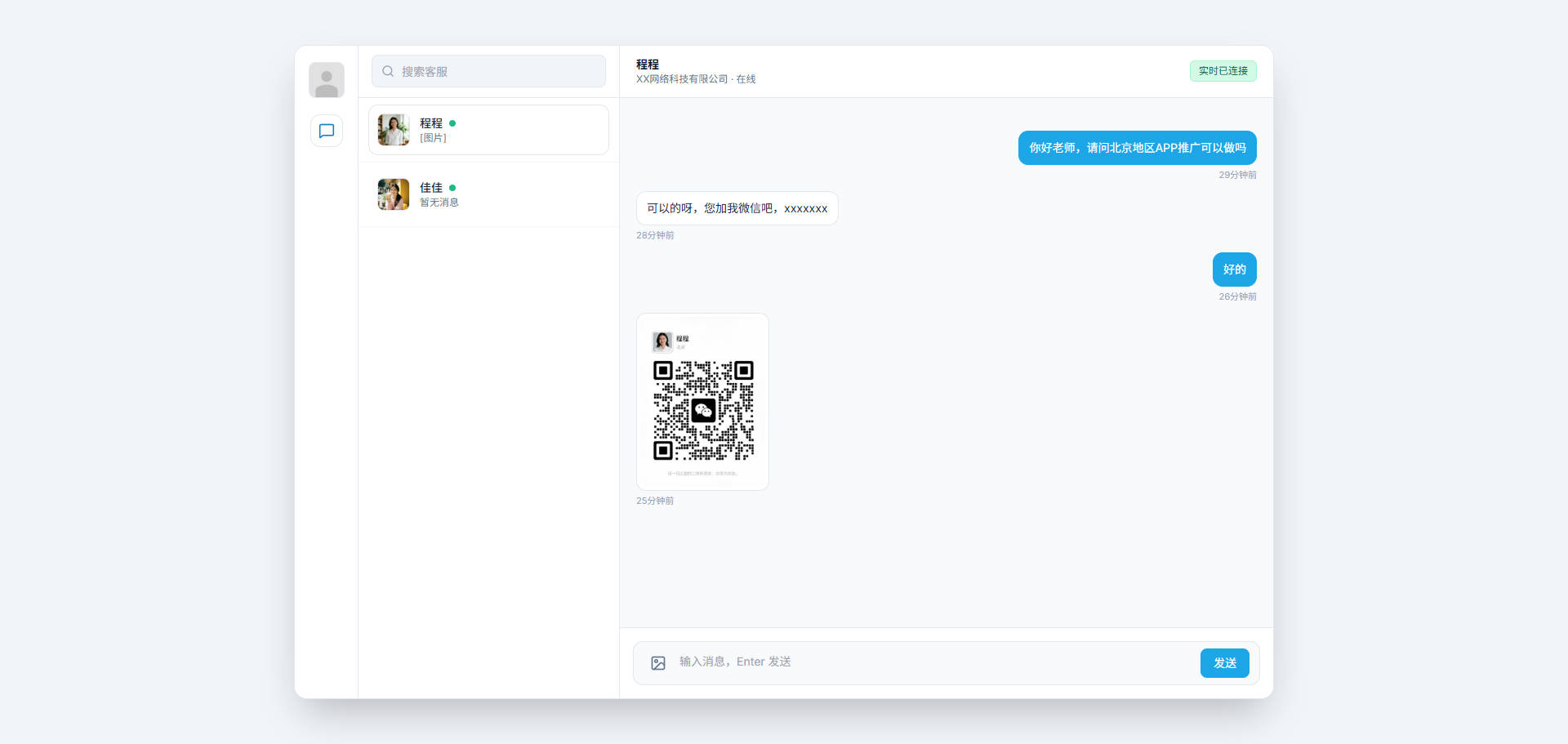Click the user profile avatar in sidebar

326,80
